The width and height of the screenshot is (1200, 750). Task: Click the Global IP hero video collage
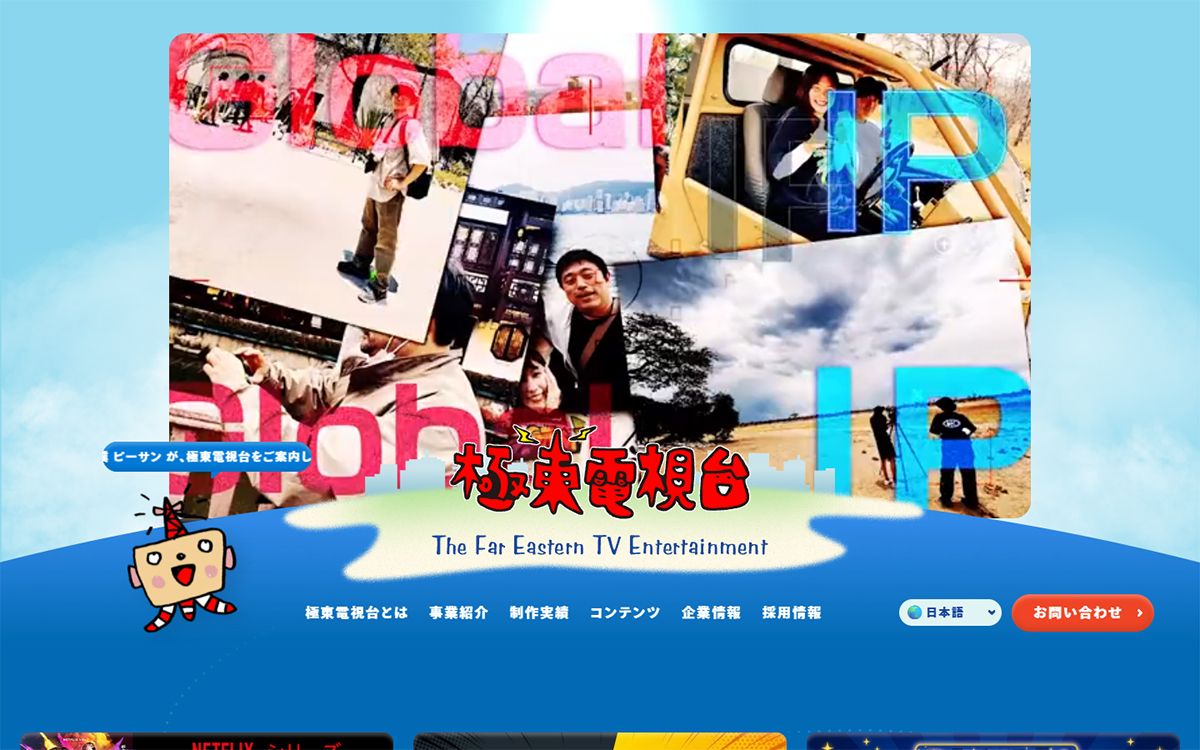(x=600, y=276)
